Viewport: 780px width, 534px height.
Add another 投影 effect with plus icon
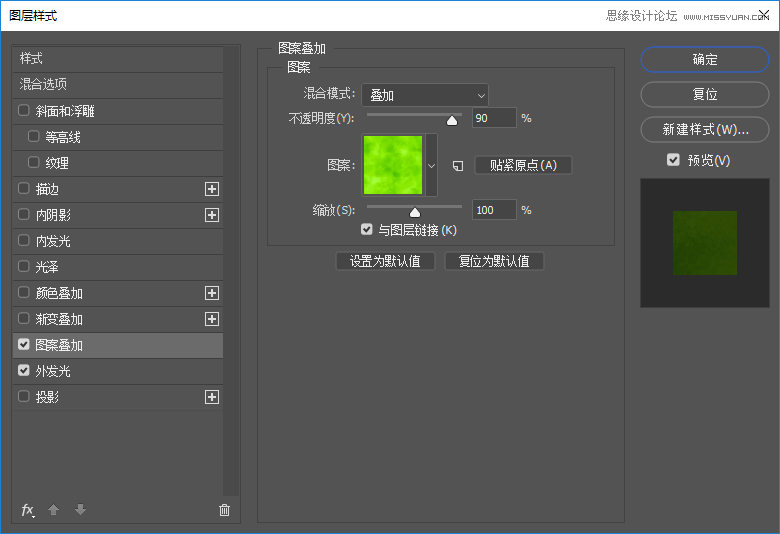tap(212, 397)
